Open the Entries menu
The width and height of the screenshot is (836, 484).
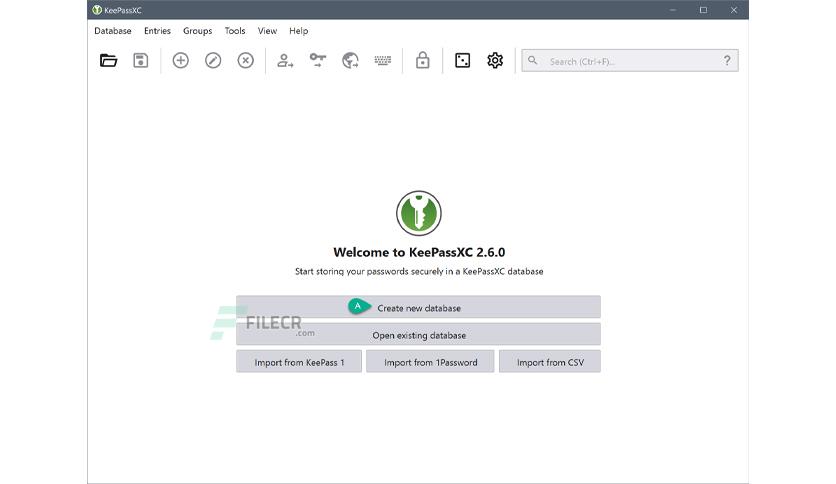click(x=157, y=31)
